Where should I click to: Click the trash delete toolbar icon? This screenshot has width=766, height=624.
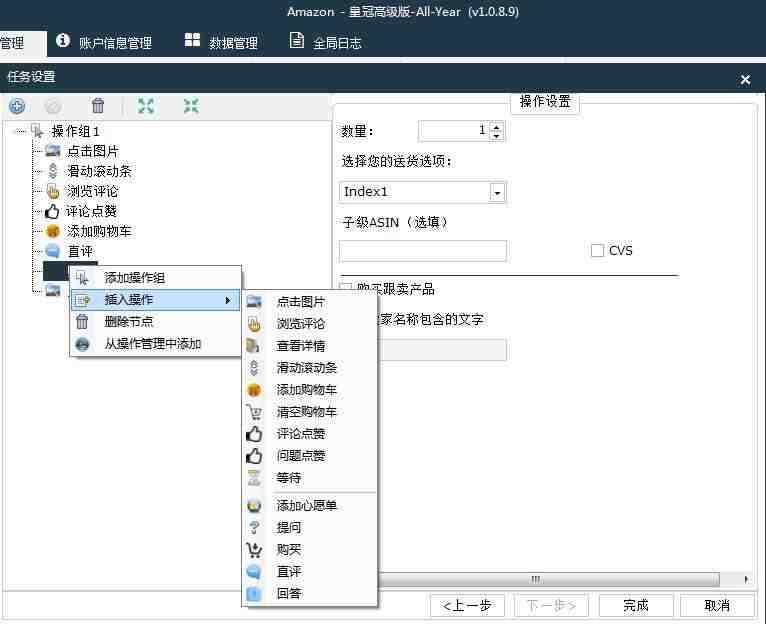(98, 106)
